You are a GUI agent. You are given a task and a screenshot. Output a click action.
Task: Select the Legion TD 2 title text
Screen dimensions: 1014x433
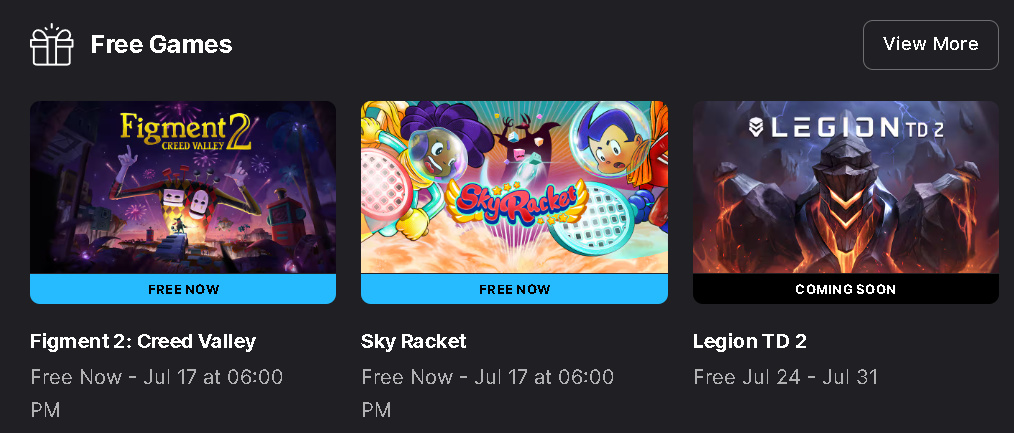point(750,341)
